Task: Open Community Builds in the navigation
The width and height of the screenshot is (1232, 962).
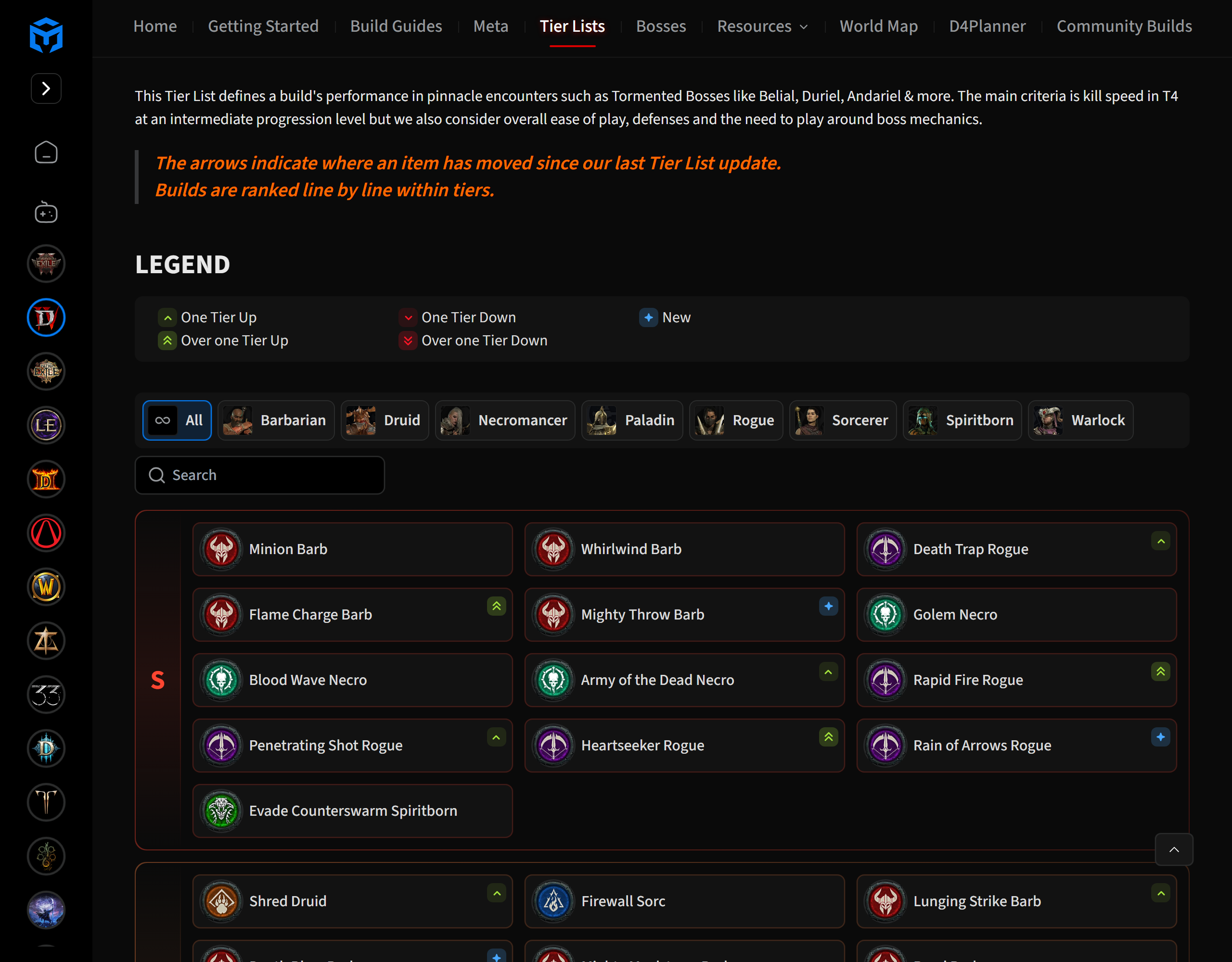Action: click(1124, 26)
